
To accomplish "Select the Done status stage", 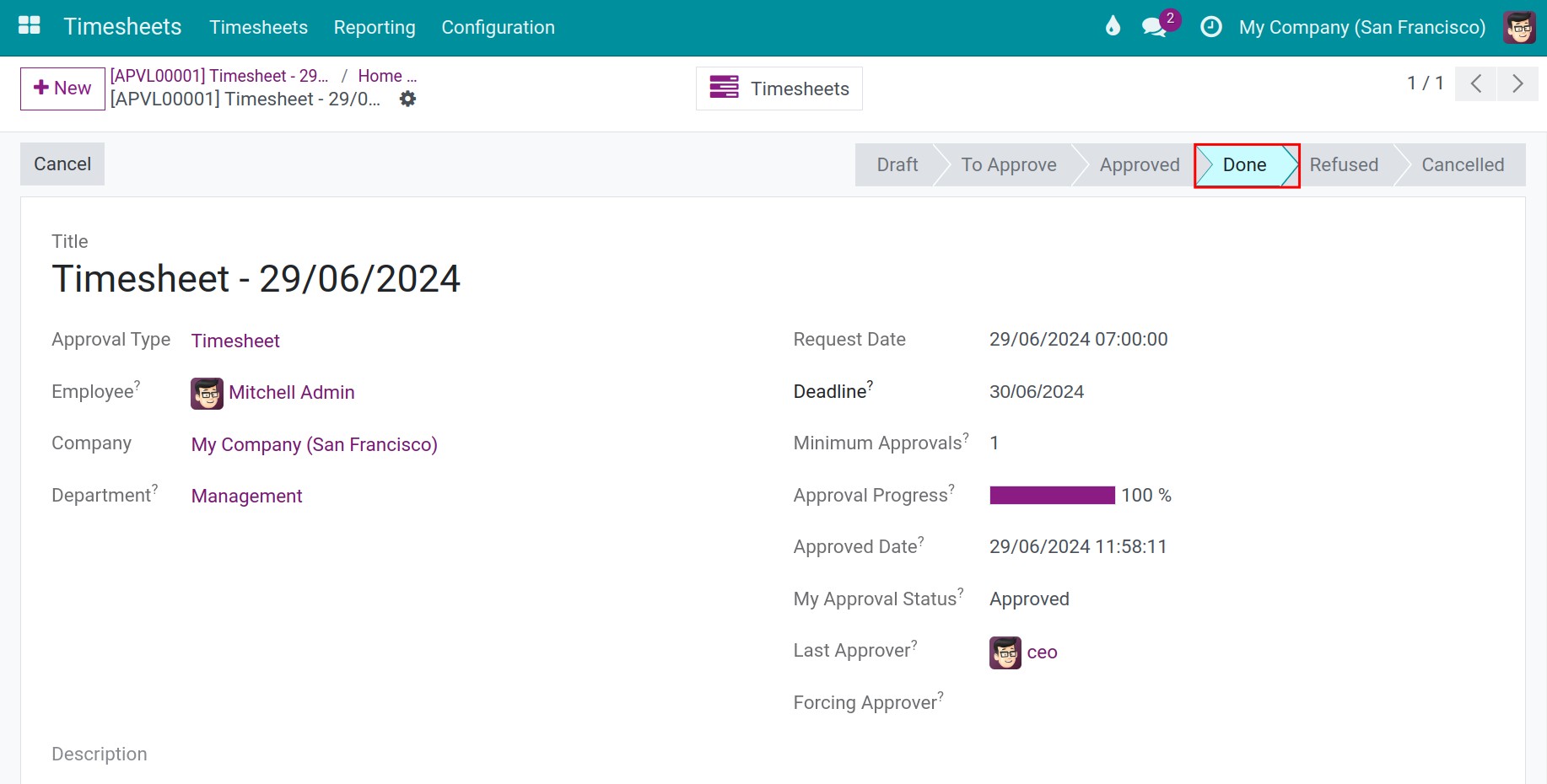I will tap(1245, 164).
